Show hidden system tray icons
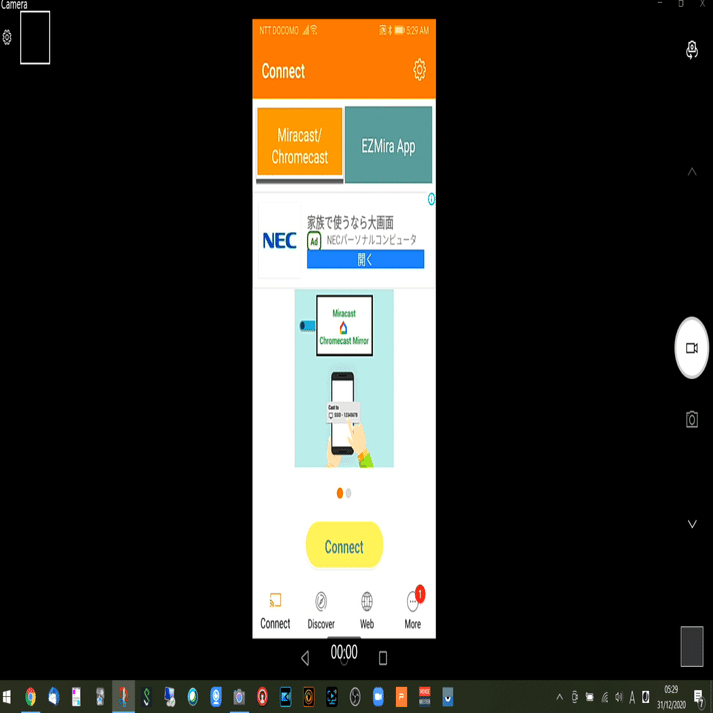This screenshot has width=713, height=713. [559, 697]
